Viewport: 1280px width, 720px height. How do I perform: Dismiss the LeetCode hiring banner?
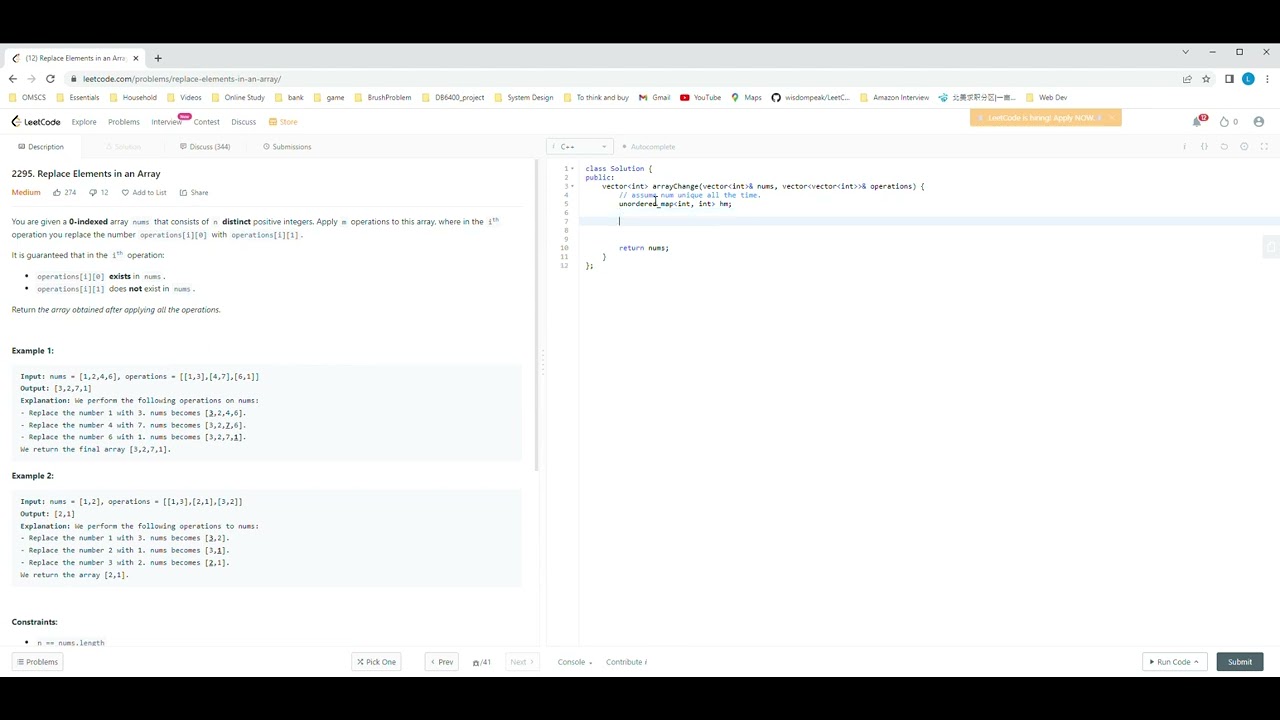(1112, 118)
